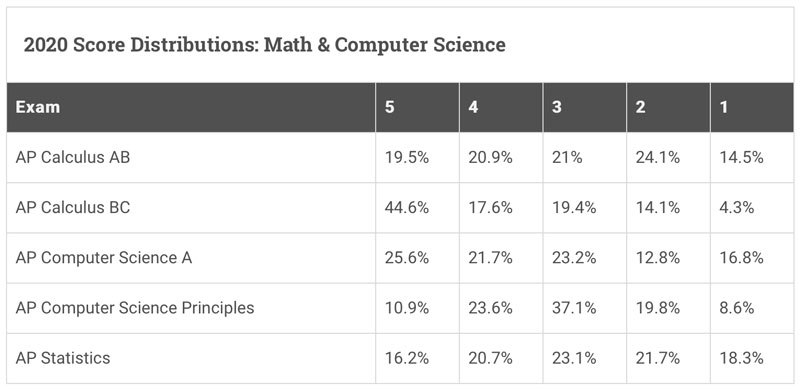This screenshot has height=389, width=800.
Task: Click the AP Statistics row label
Action: coord(63,358)
